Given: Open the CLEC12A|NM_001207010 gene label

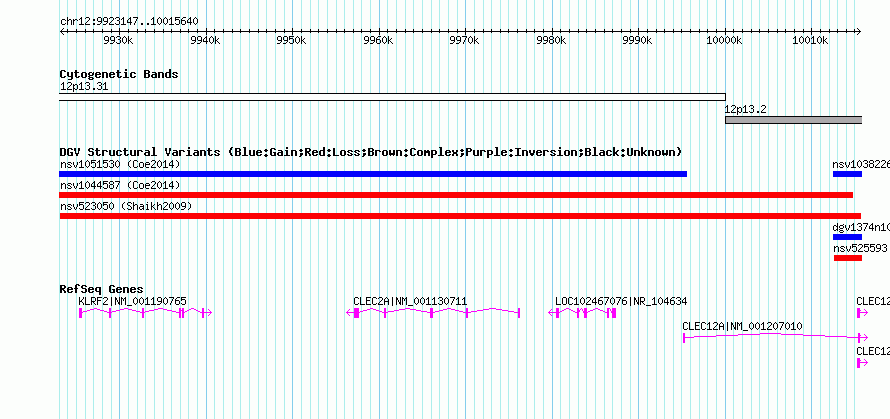Looking at the screenshot, I should click(x=742, y=326).
